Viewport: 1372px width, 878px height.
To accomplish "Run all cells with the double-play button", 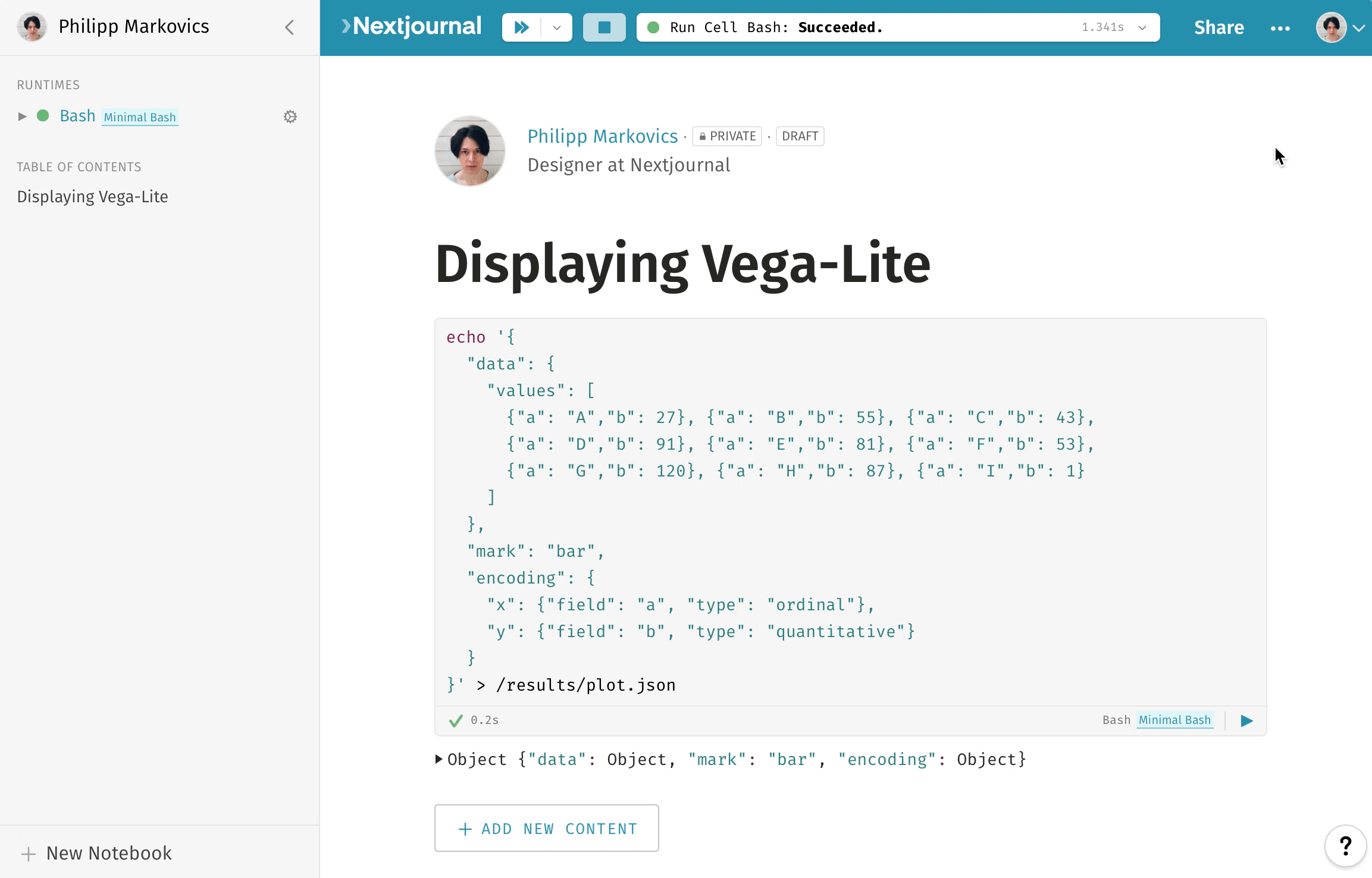I will pos(522,27).
